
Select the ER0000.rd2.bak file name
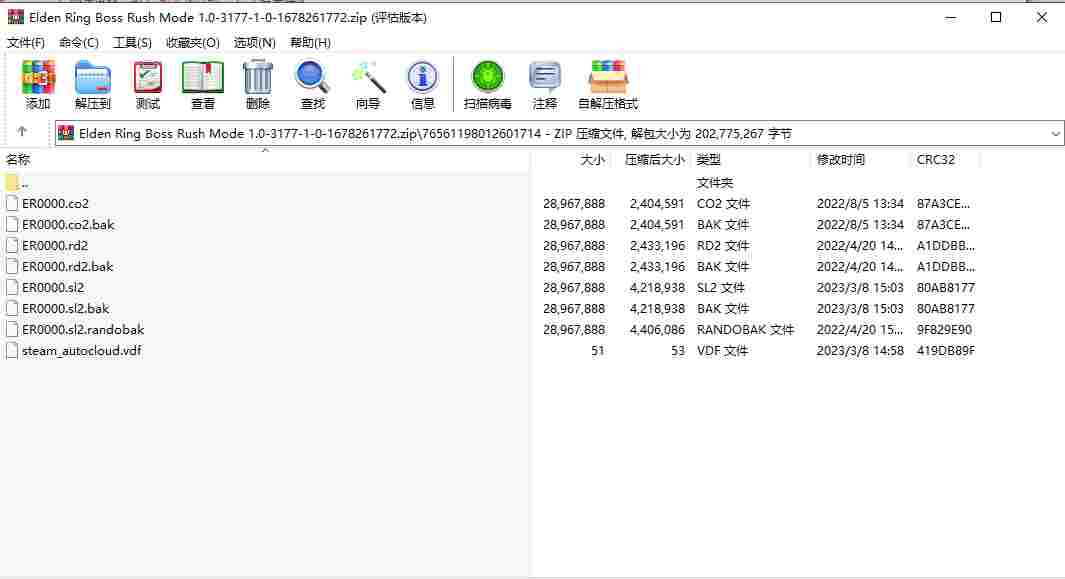pyautogui.click(x=67, y=266)
